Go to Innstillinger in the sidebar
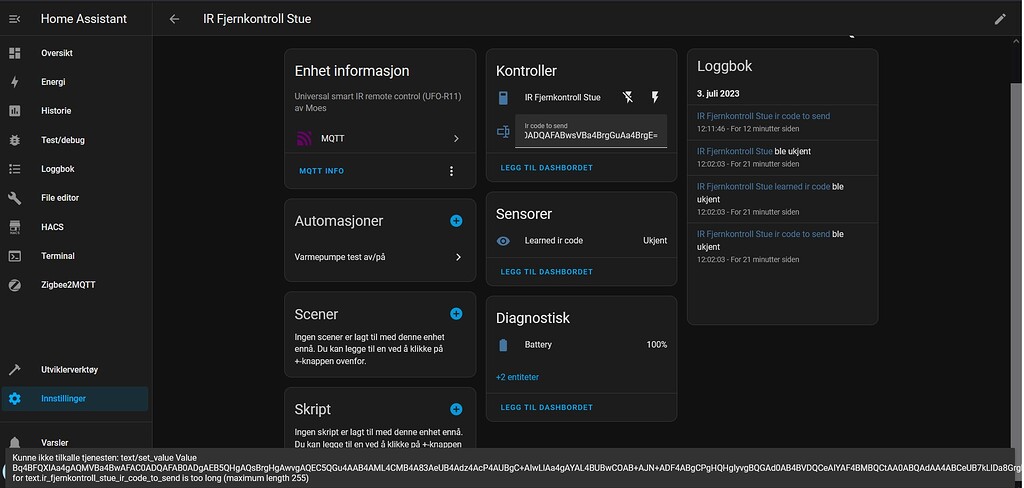Screen dimensions: 1024x488 pyautogui.click(x=63, y=398)
